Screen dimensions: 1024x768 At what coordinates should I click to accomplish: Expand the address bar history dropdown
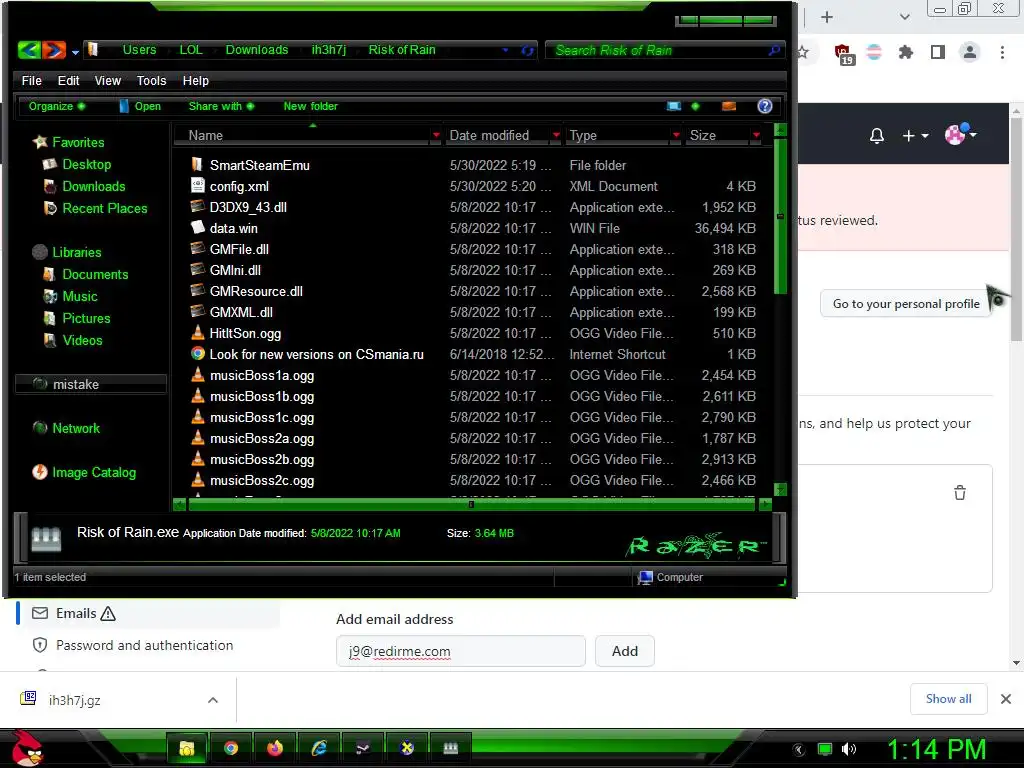[x=505, y=50]
